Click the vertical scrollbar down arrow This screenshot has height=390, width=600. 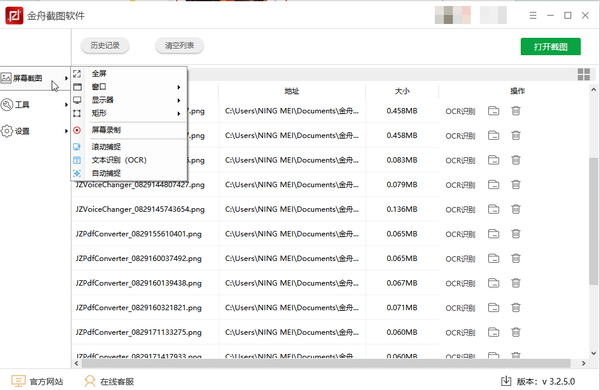[x=593, y=353]
